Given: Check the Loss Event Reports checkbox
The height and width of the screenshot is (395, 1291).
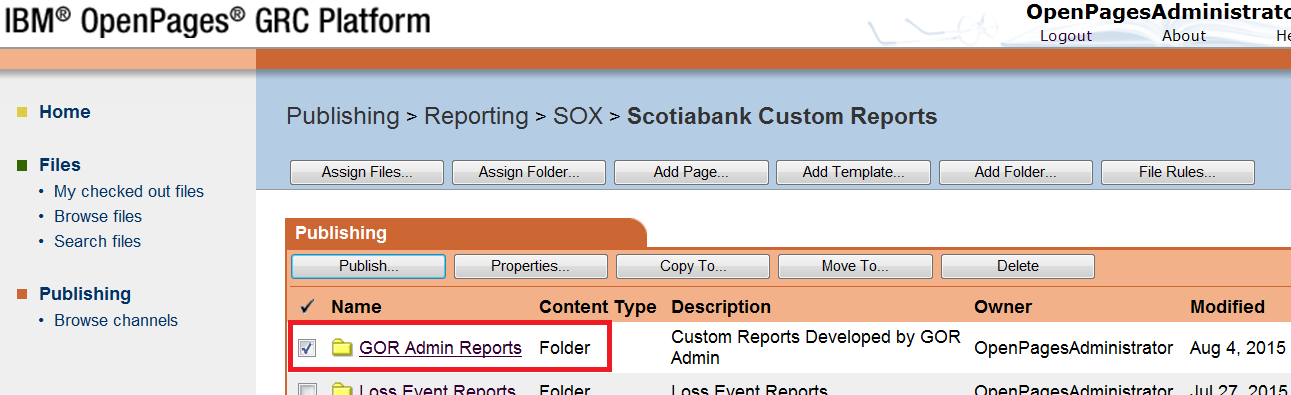Looking at the screenshot, I should 308,389.
